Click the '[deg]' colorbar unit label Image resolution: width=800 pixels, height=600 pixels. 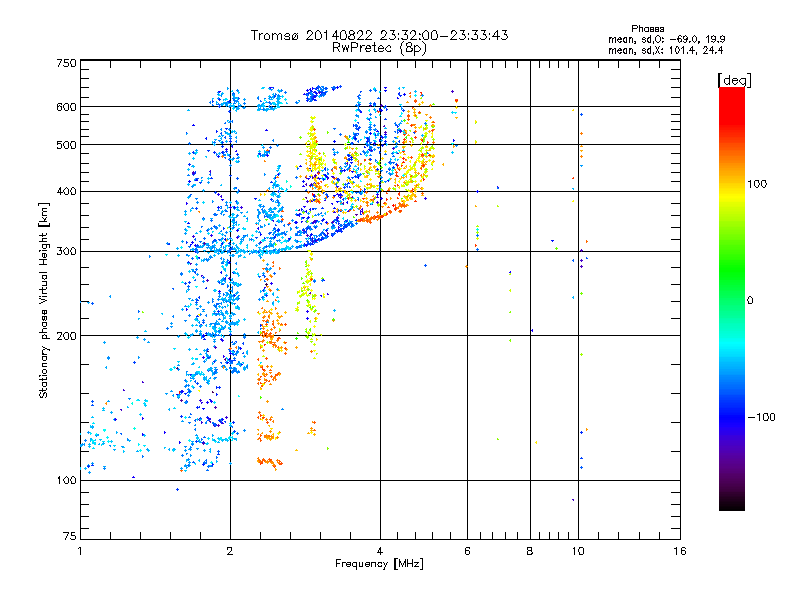(734, 81)
